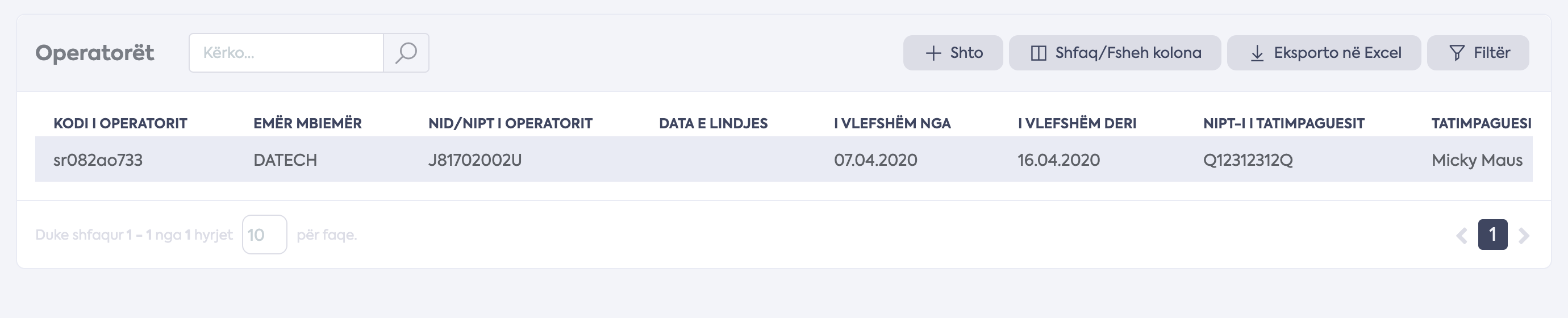Sort by I Vlefshëm Deri column header
The height and width of the screenshot is (318, 1568).
1077,123
